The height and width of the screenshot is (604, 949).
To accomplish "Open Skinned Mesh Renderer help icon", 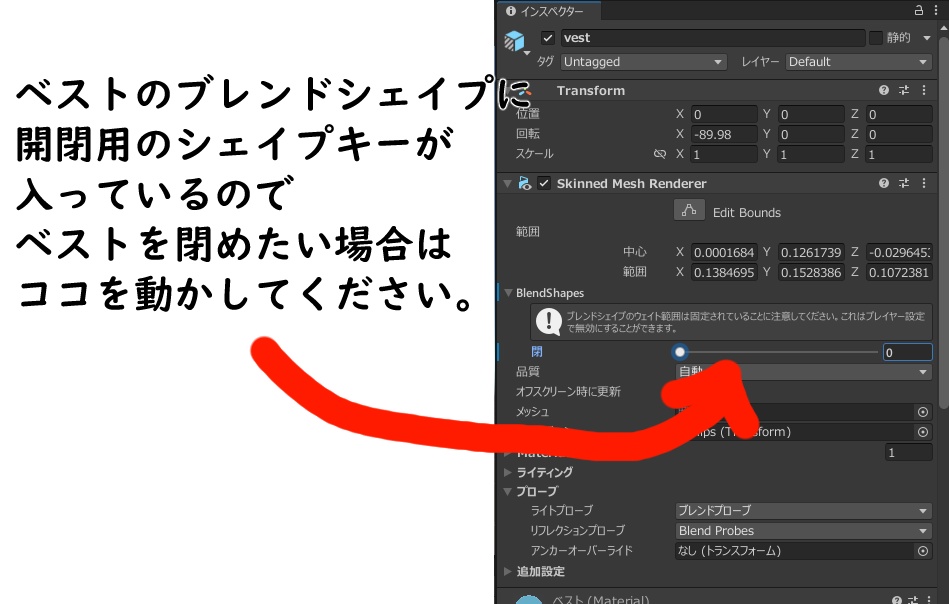I will (x=884, y=183).
